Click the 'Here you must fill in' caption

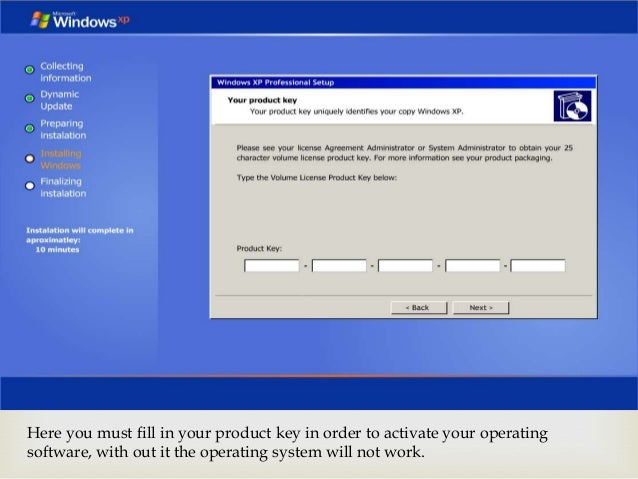(x=287, y=442)
